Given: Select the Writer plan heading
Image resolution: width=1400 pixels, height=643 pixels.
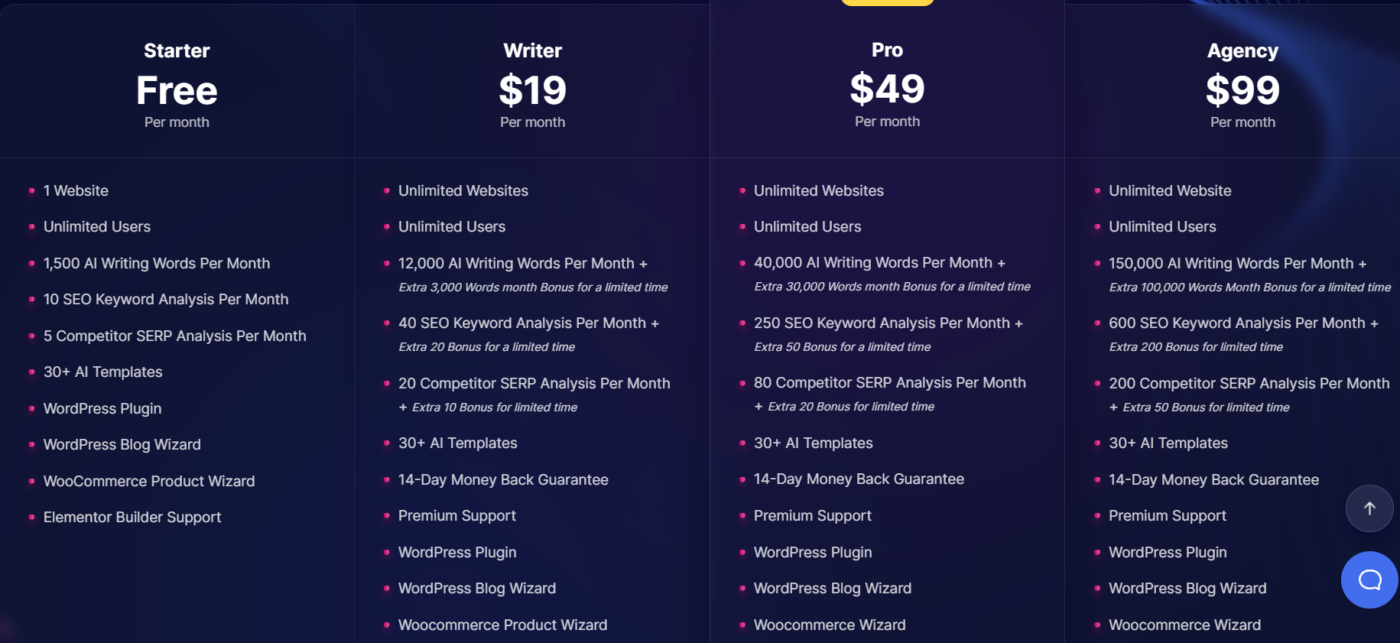Looking at the screenshot, I should coord(532,51).
